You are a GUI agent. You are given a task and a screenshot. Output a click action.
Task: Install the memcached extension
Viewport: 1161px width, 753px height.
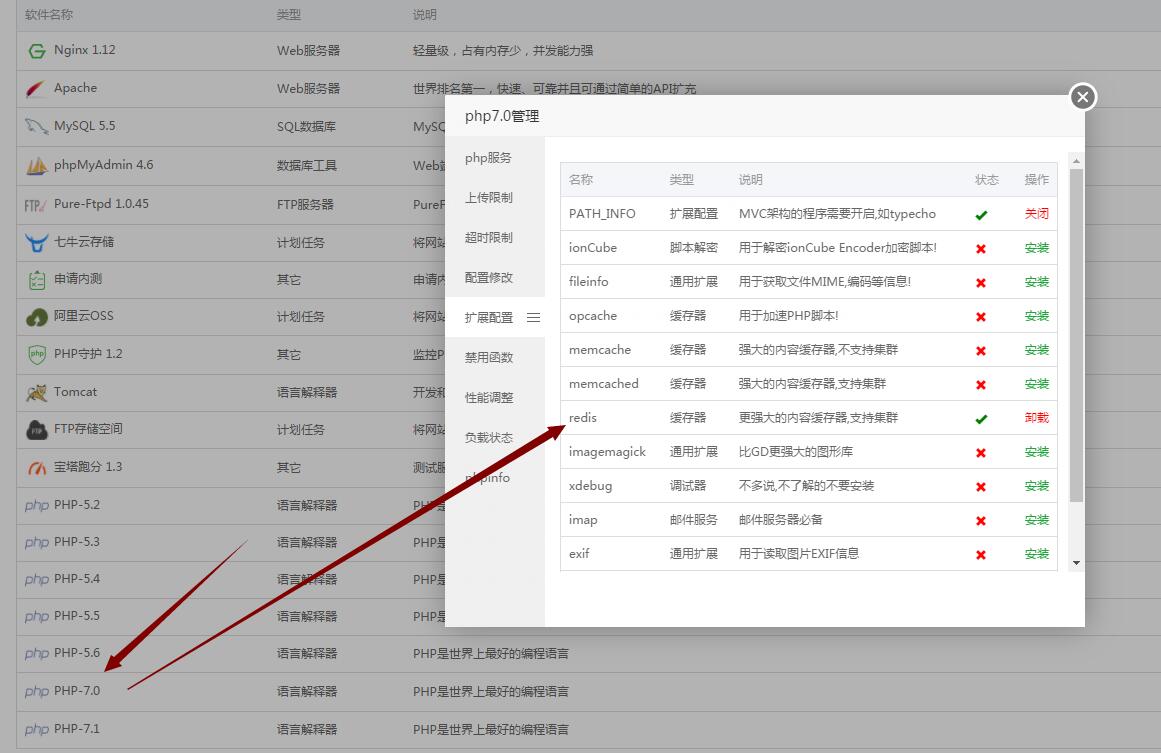1037,384
